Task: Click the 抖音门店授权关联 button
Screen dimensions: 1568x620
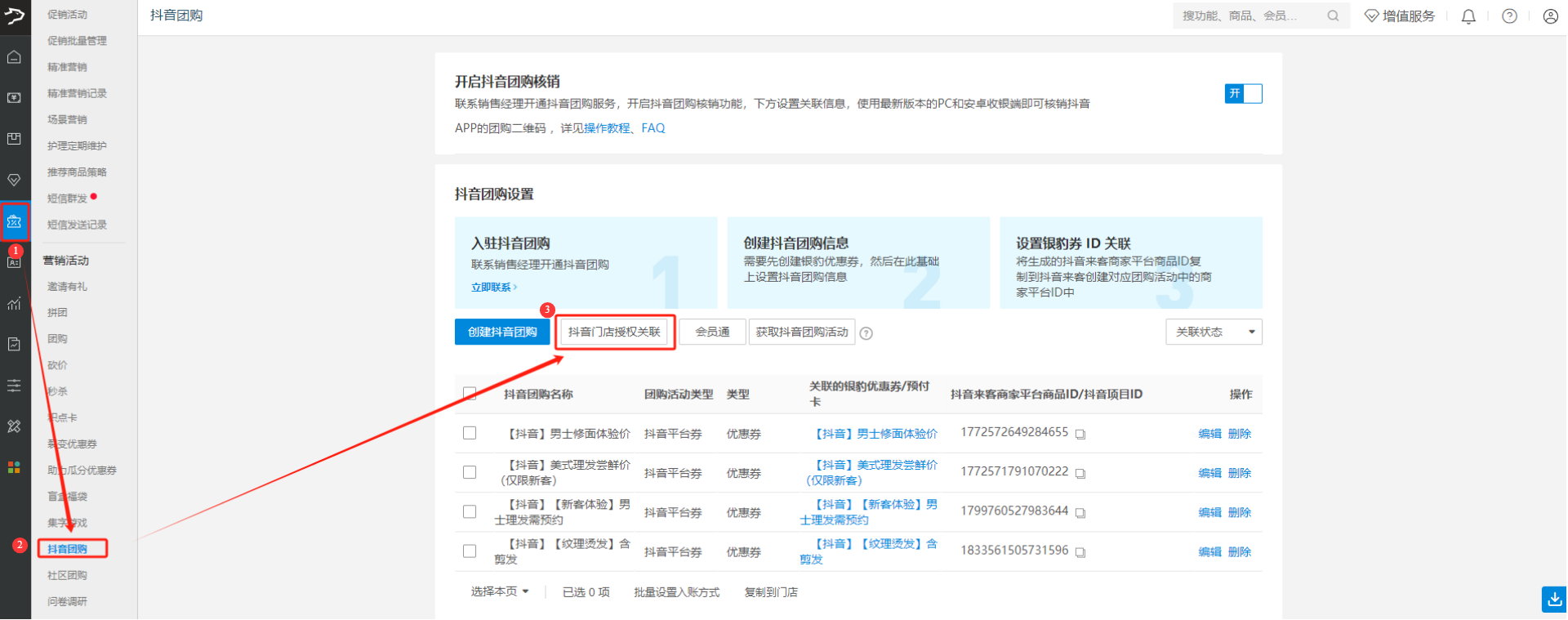Action: pyautogui.click(x=614, y=332)
